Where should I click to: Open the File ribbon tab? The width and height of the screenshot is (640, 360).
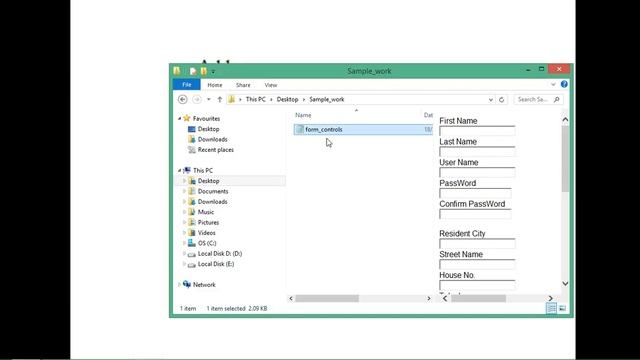click(187, 84)
